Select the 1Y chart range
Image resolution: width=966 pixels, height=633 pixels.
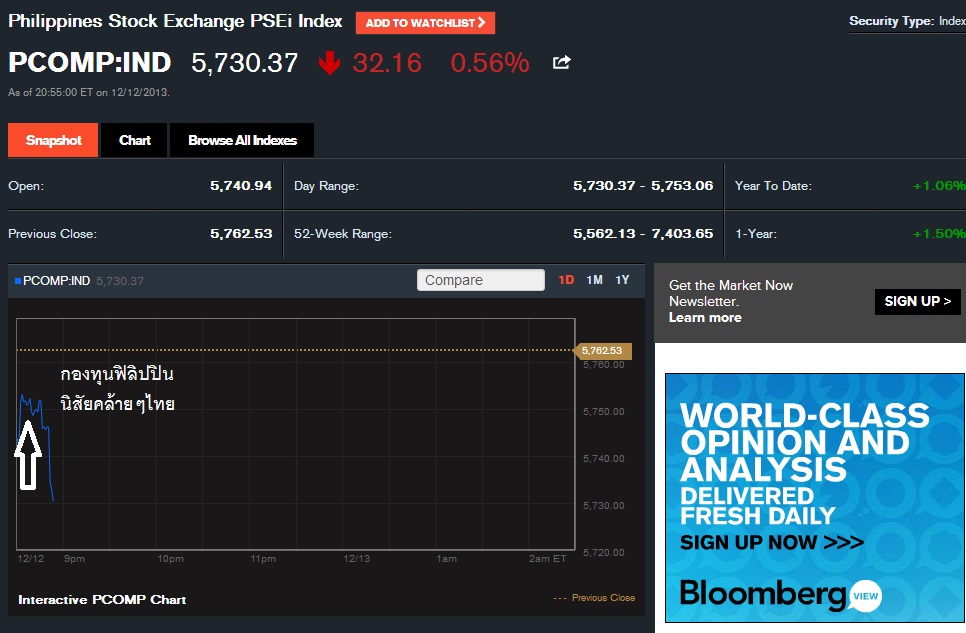[x=622, y=280]
